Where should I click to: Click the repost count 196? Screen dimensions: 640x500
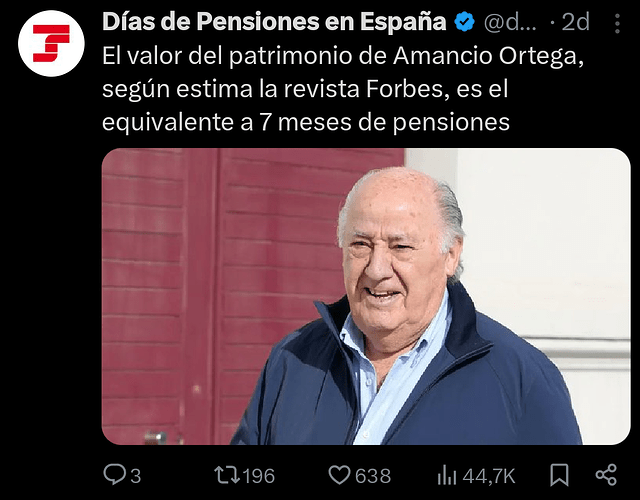point(259,476)
